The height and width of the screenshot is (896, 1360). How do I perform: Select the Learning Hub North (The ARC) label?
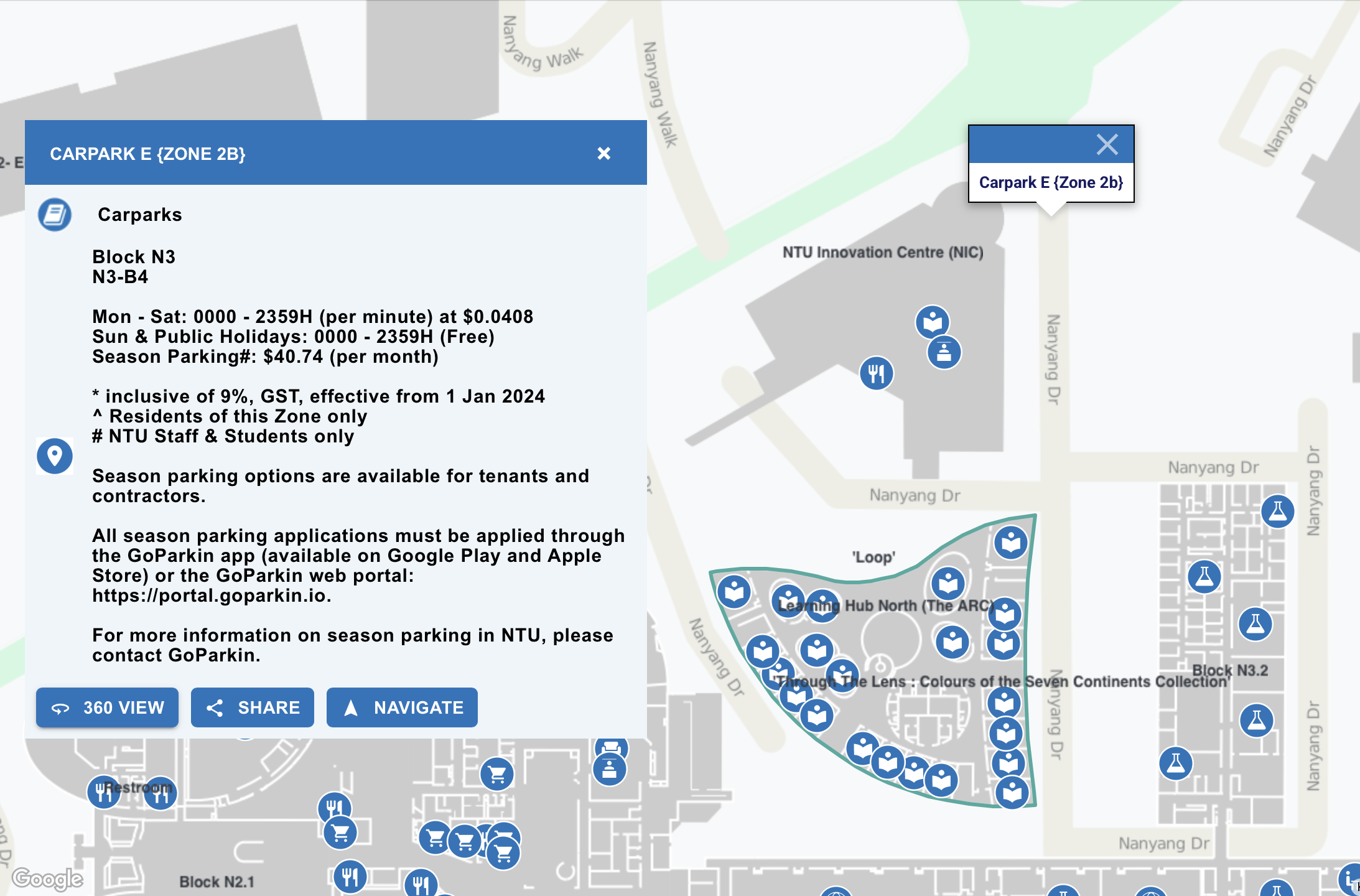887,605
